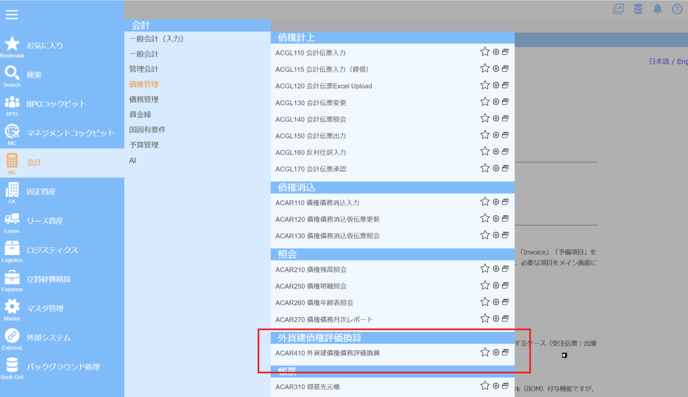The width and height of the screenshot is (688, 397).
Task: Open ACAR260 債権年齢表照会
Action: click(x=314, y=303)
